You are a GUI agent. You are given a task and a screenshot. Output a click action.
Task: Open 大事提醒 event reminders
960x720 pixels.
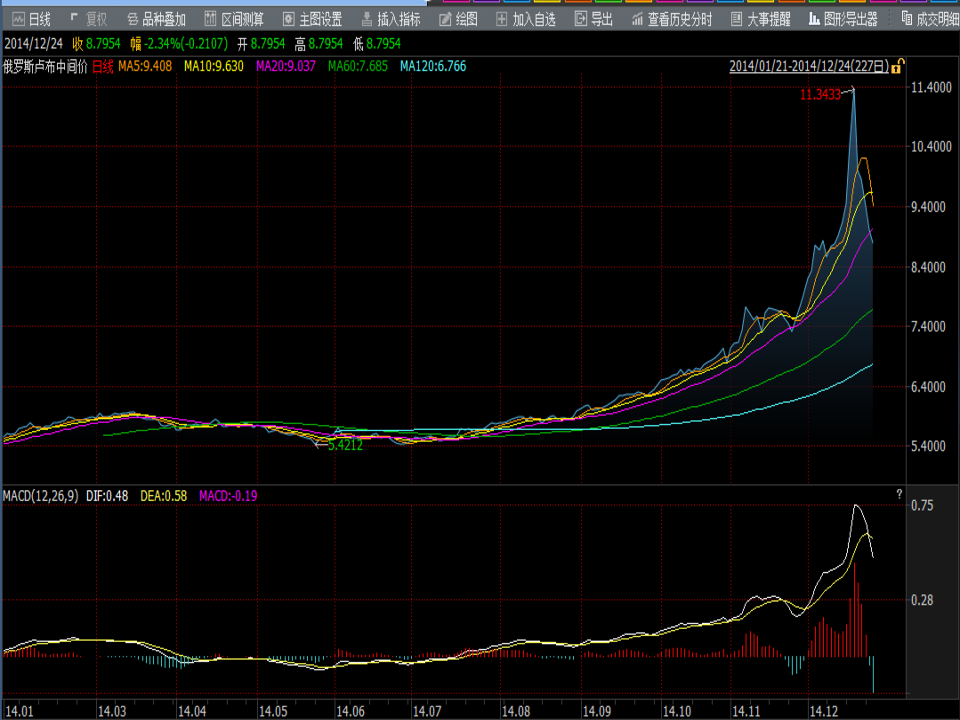[x=761, y=20]
